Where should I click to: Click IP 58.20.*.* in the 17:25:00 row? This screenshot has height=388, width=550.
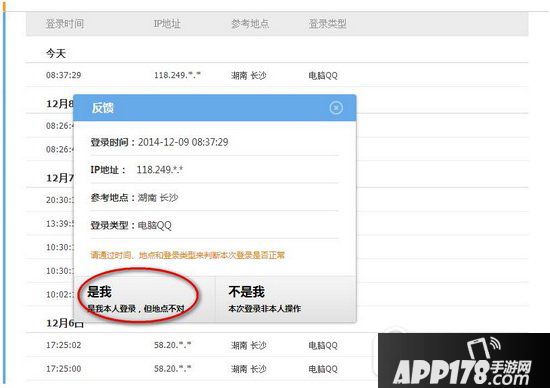tap(173, 369)
